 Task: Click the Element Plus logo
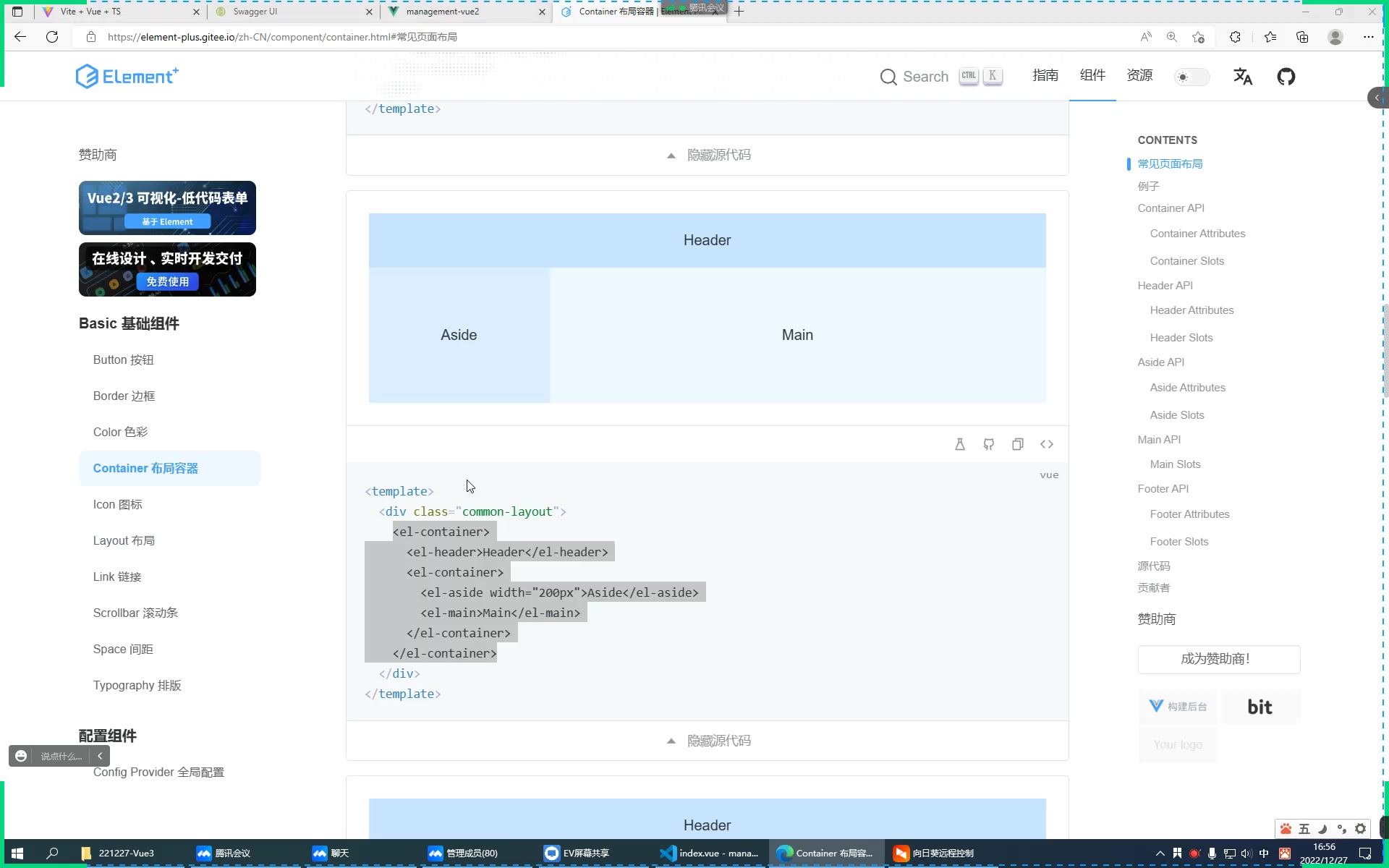[127, 76]
